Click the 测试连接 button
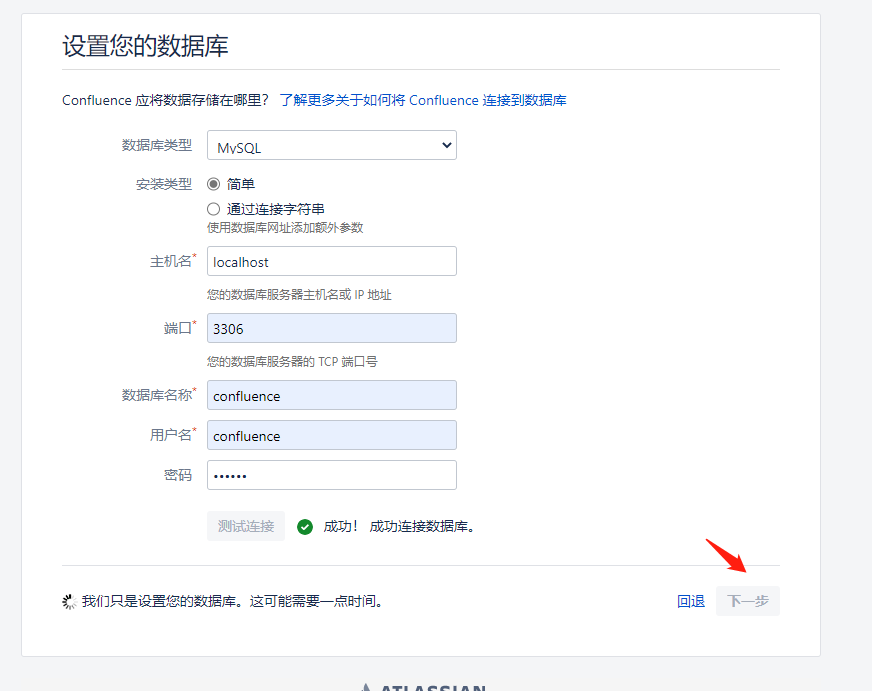872x691 pixels. (x=246, y=526)
